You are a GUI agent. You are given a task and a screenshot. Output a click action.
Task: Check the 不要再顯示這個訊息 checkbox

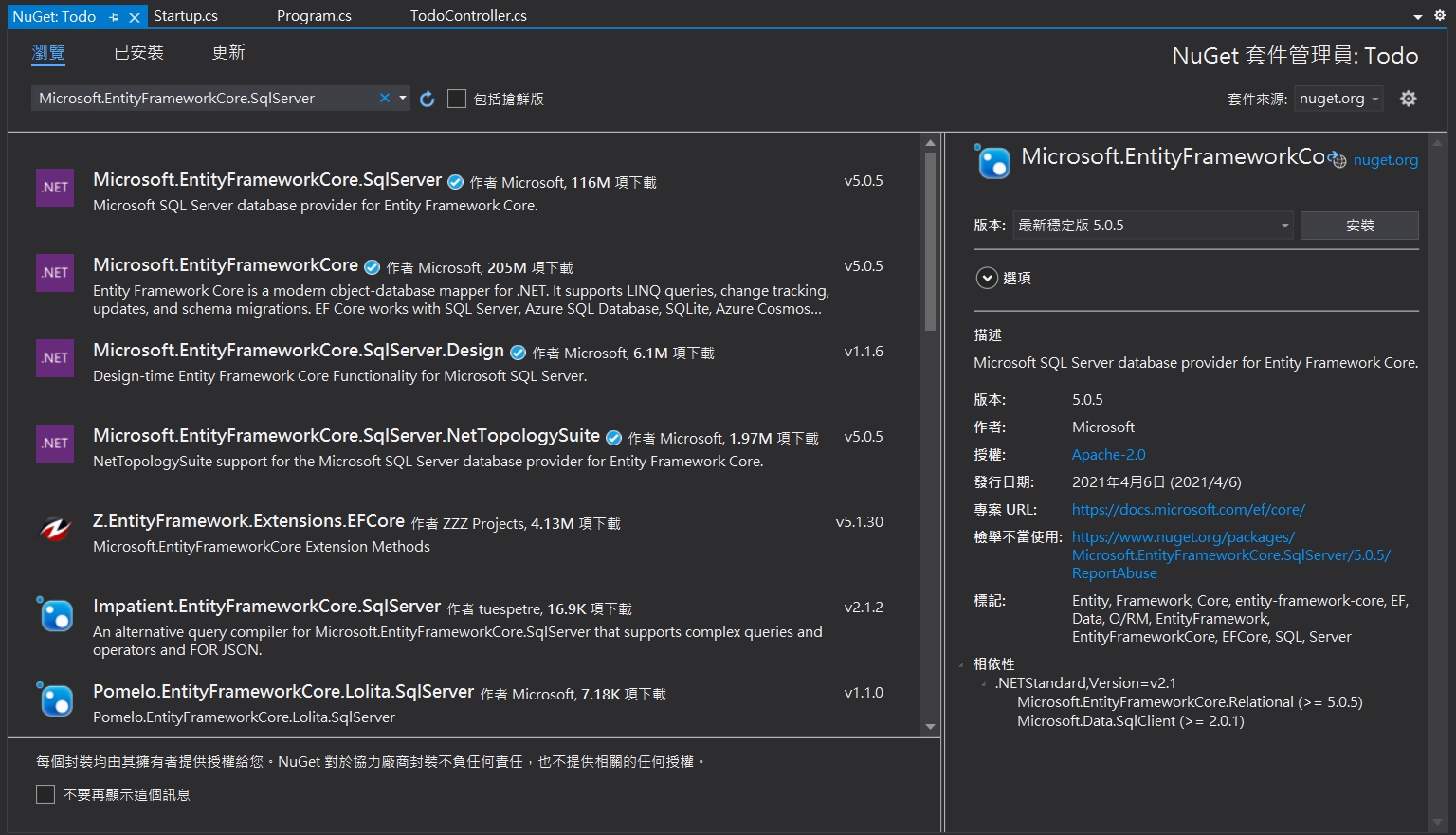click(45, 794)
